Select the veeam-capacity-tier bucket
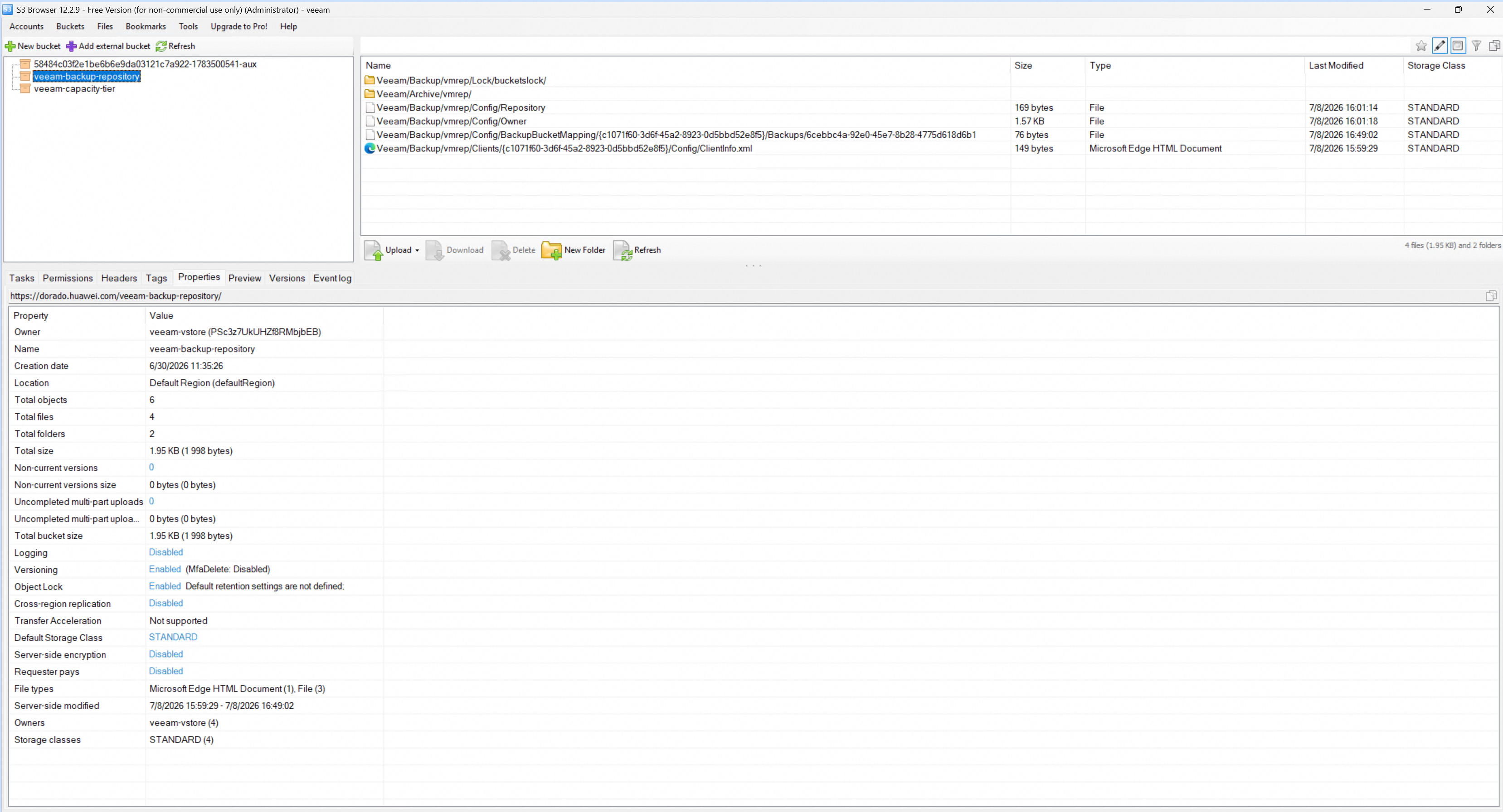1503x812 pixels. point(74,89)
